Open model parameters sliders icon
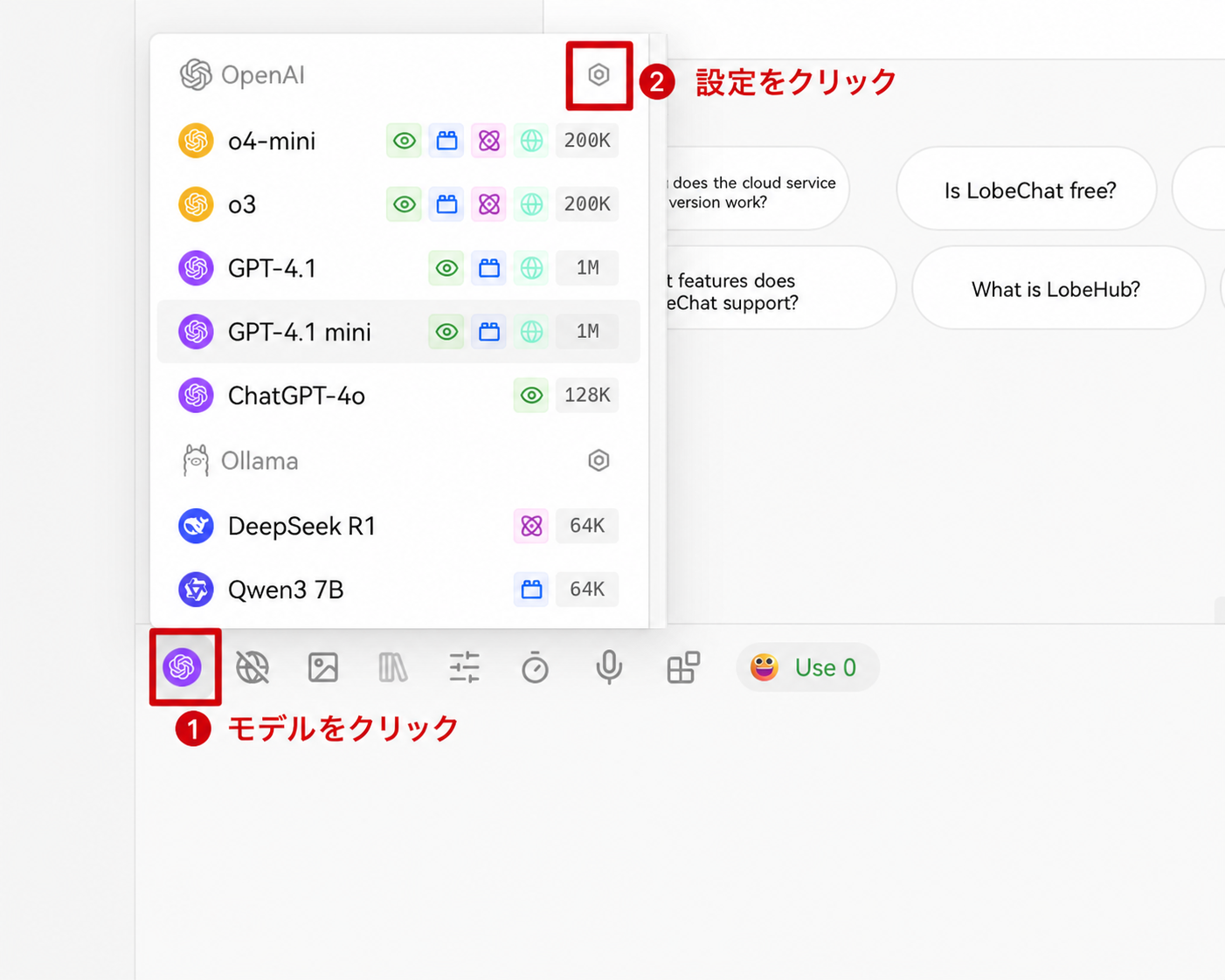1225x980 pixels. click(464, 668)
